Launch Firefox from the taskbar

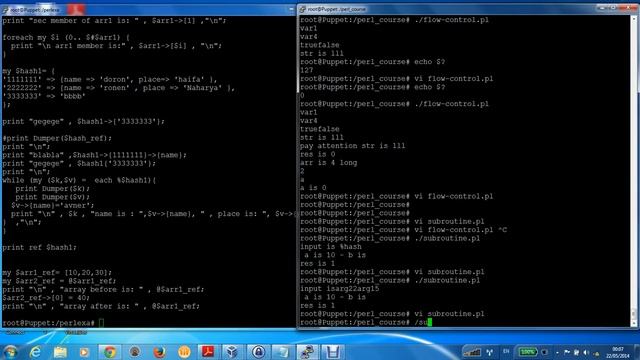(x=159, y=352)
